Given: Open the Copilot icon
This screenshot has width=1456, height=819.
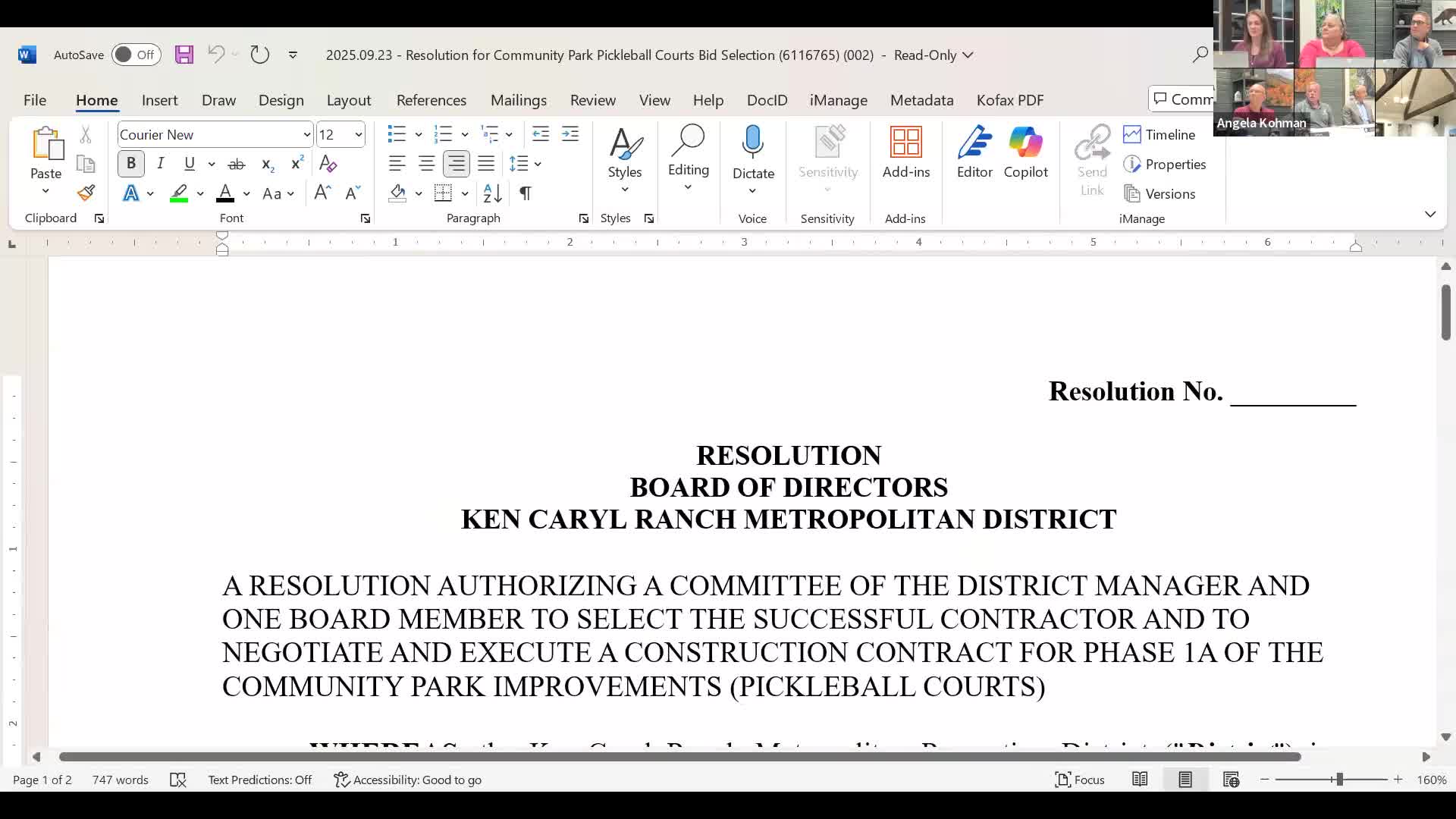Looking at the screenshot, I should point(1025,152).
